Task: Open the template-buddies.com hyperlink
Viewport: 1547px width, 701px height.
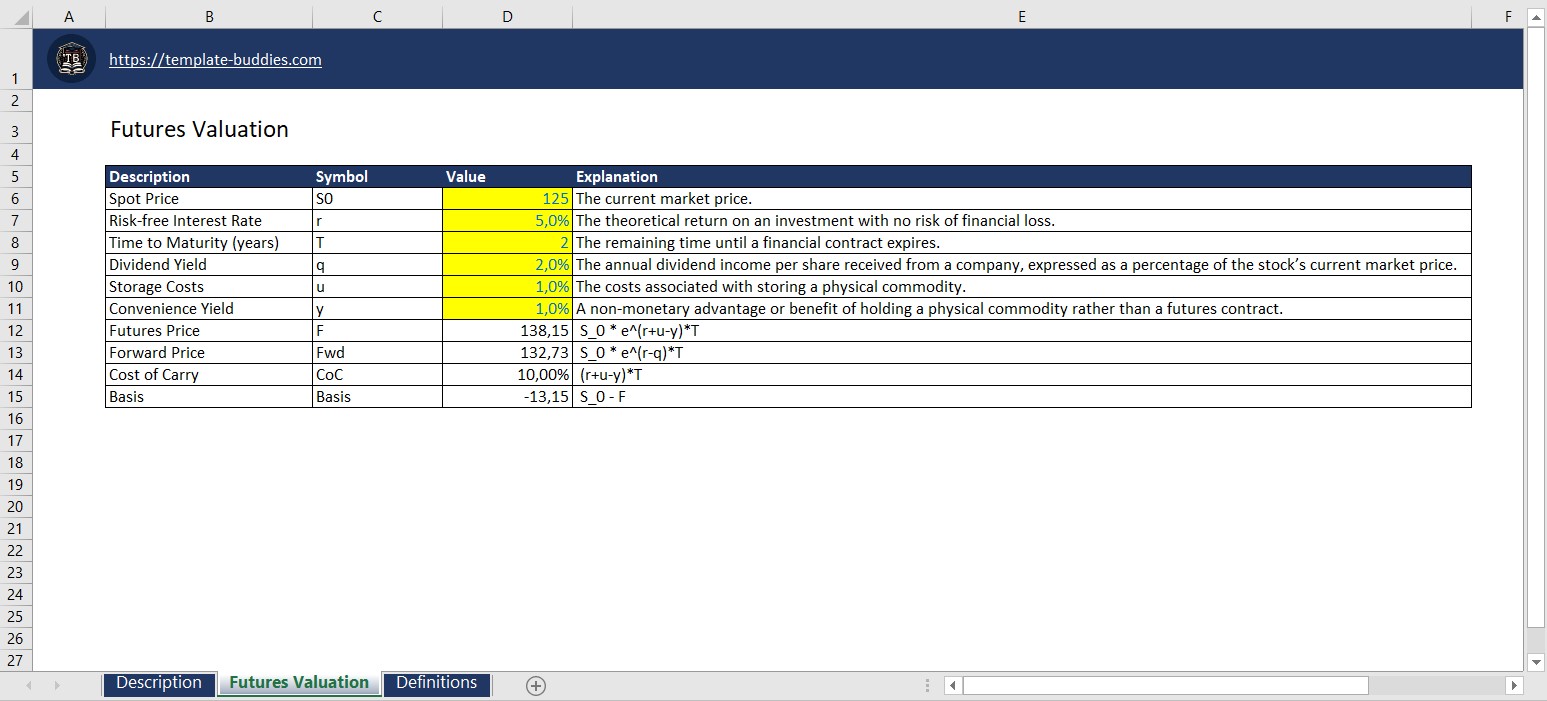Action: pos(215,59)
